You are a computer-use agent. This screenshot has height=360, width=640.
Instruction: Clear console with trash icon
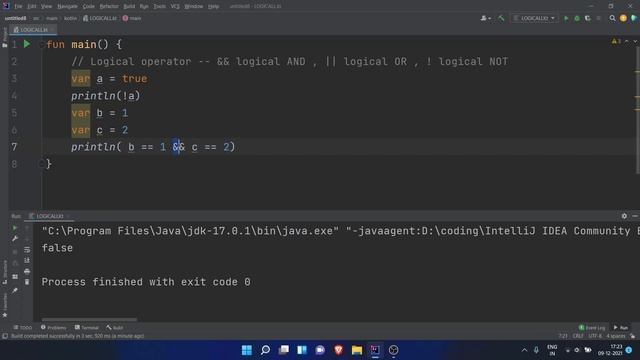[27, 282]
